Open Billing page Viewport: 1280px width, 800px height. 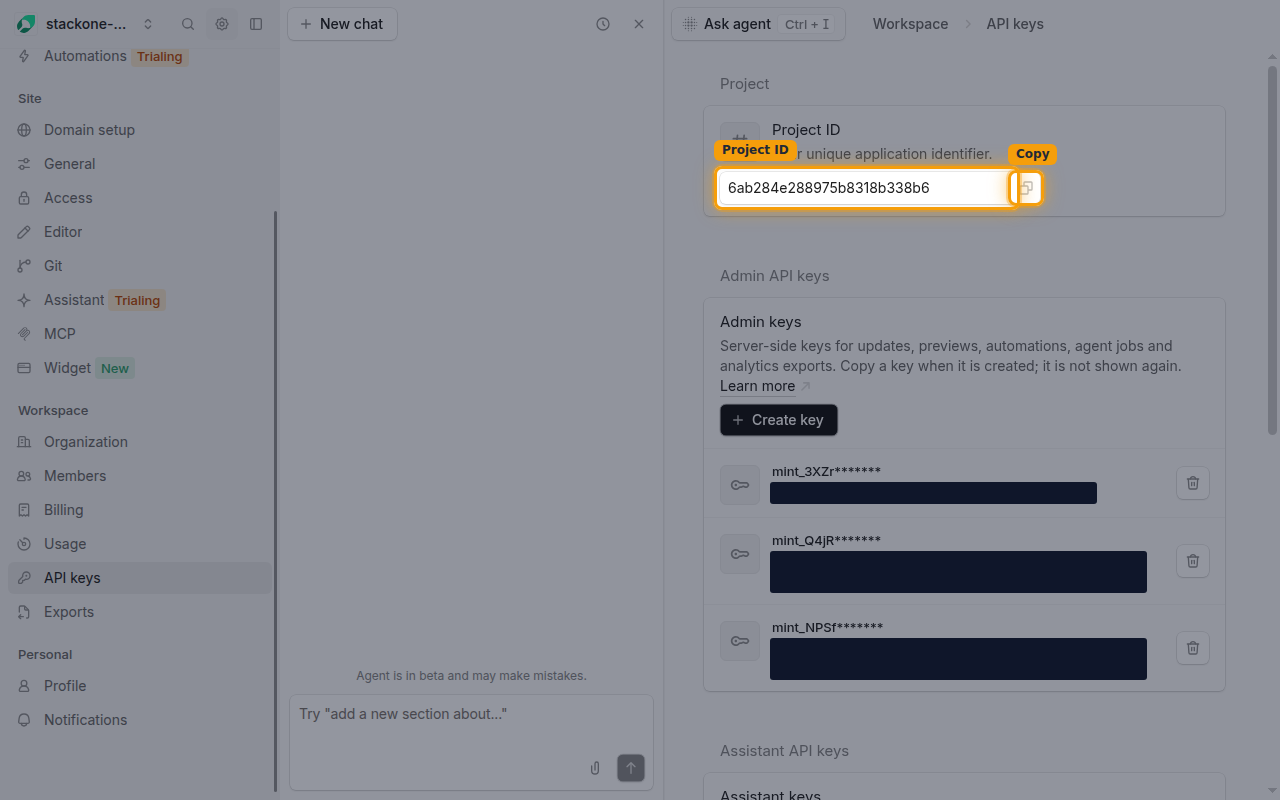pos(140,510)
